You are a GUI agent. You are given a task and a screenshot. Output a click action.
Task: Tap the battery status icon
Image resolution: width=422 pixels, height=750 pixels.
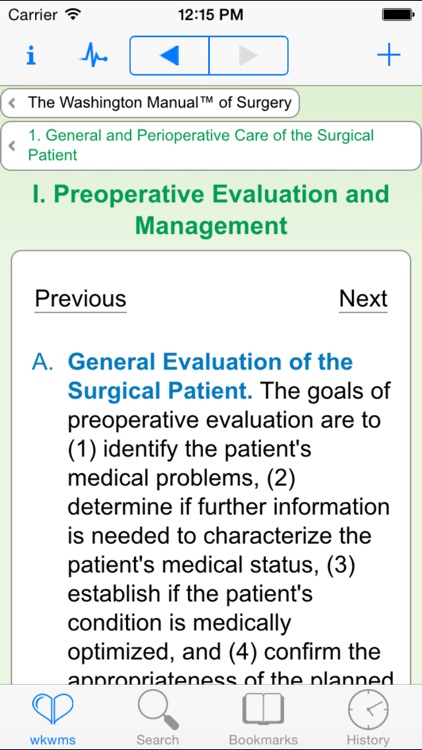pos(398,15)
